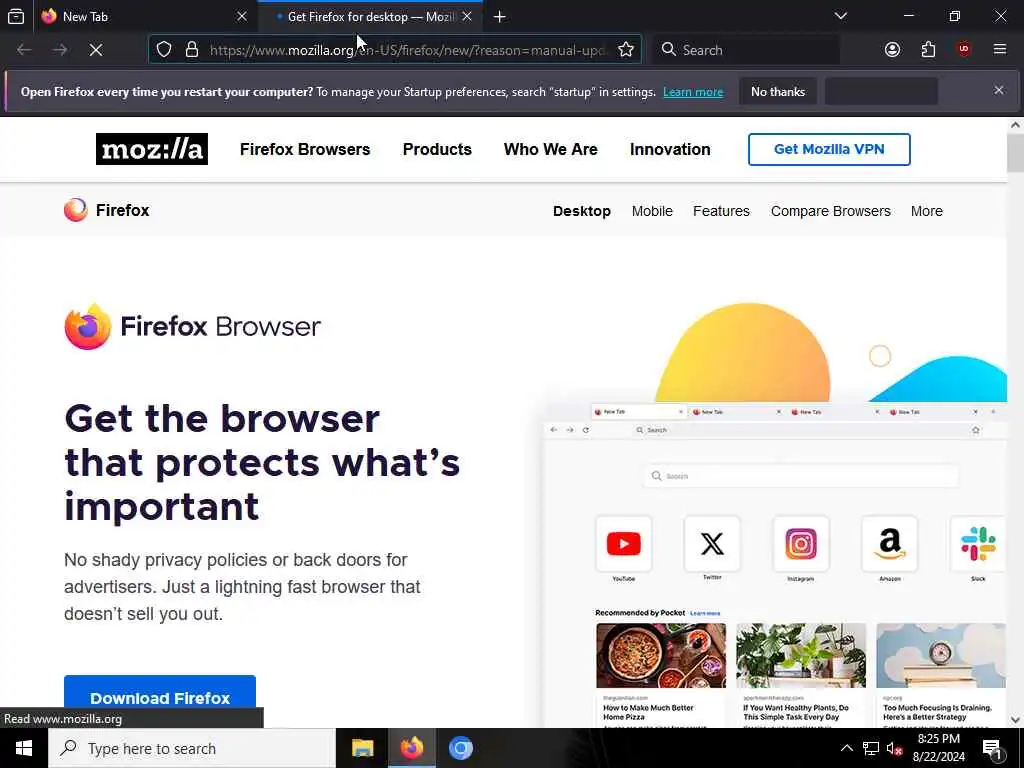1024x768 pixels.
Task: Click the Firefox Browser flame logo
Action: (88, 327)
